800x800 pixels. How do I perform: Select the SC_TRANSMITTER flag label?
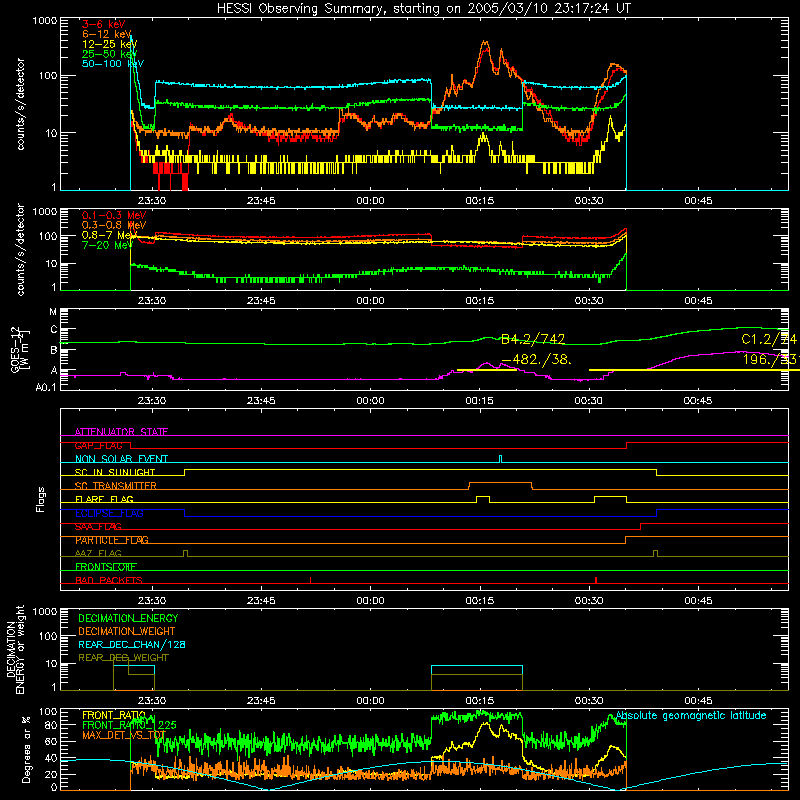coord(116,486)
